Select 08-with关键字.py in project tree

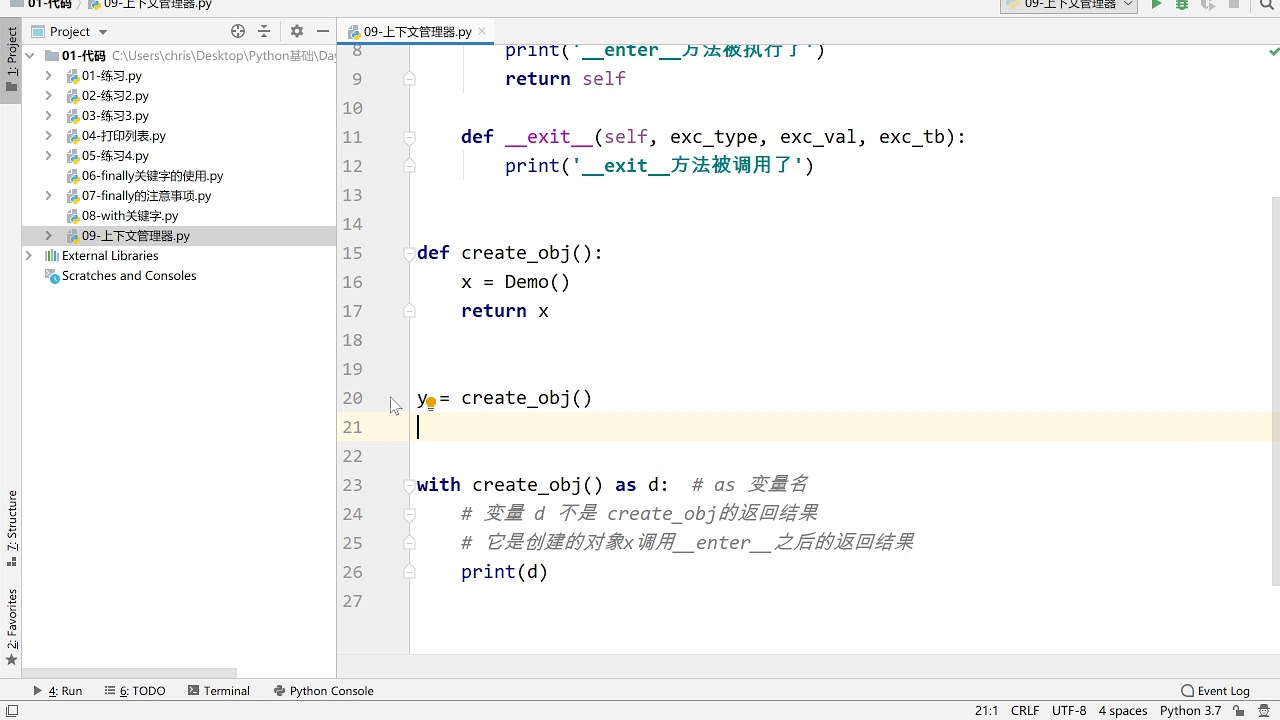[x=130, y=216]
